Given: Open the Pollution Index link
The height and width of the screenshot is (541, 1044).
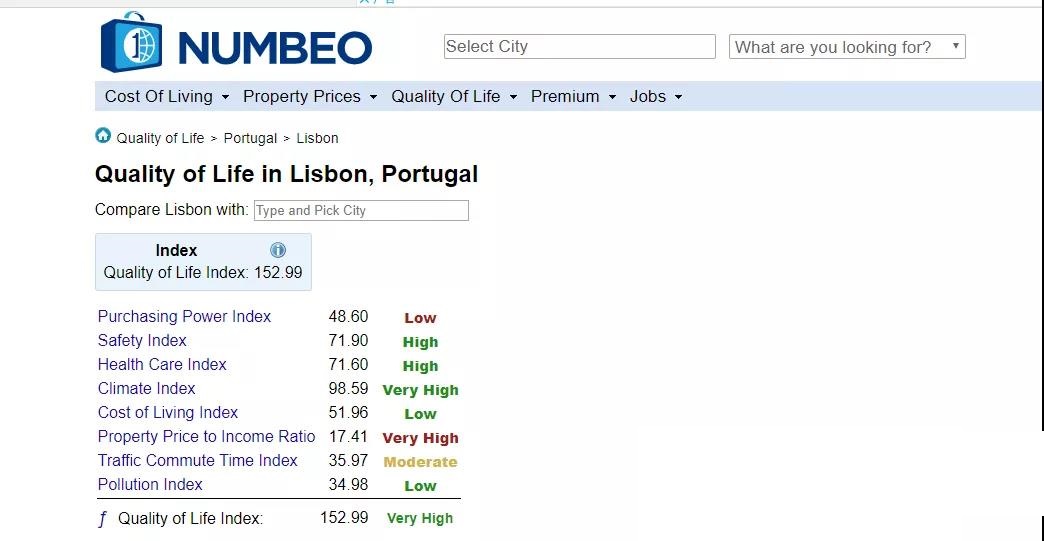Looking at the screenshot, I should click(150, 484).
